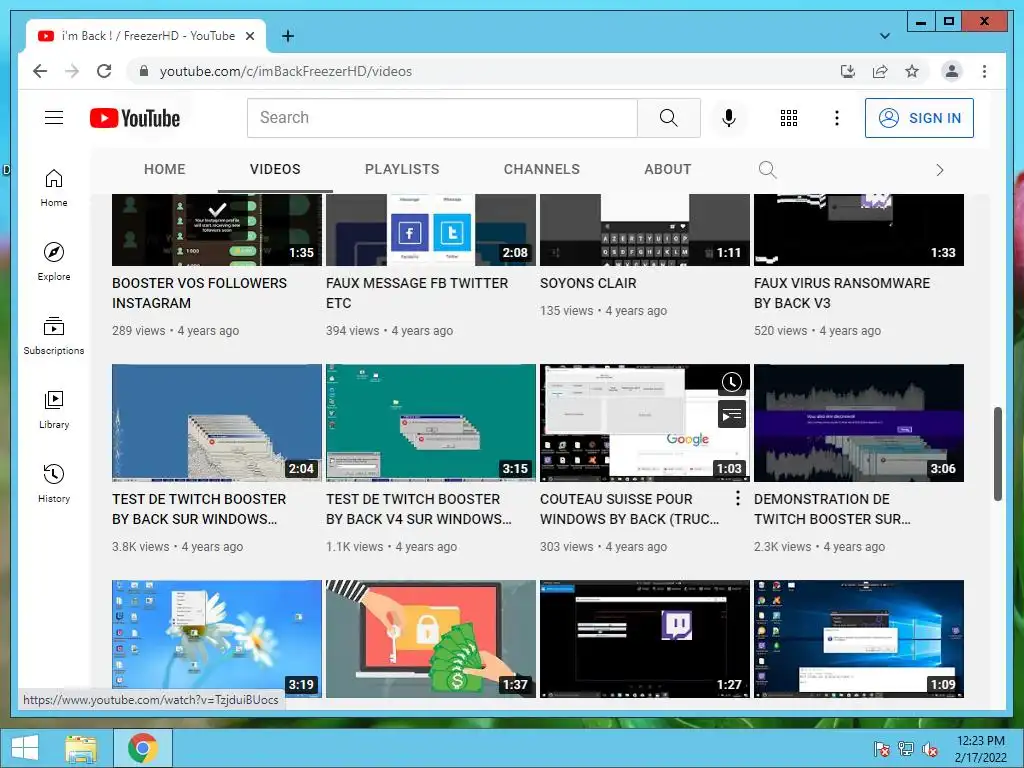Start voice search with the microphone icon
This screenshot has height=768, width=1024.
click(x=729, y=118)
